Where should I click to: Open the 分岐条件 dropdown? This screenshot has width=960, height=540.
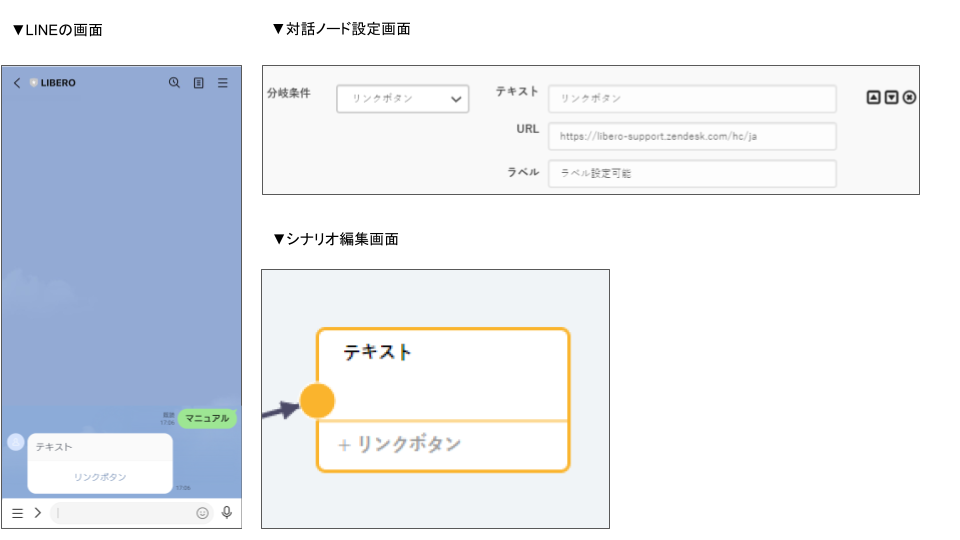tap(403, 99)
